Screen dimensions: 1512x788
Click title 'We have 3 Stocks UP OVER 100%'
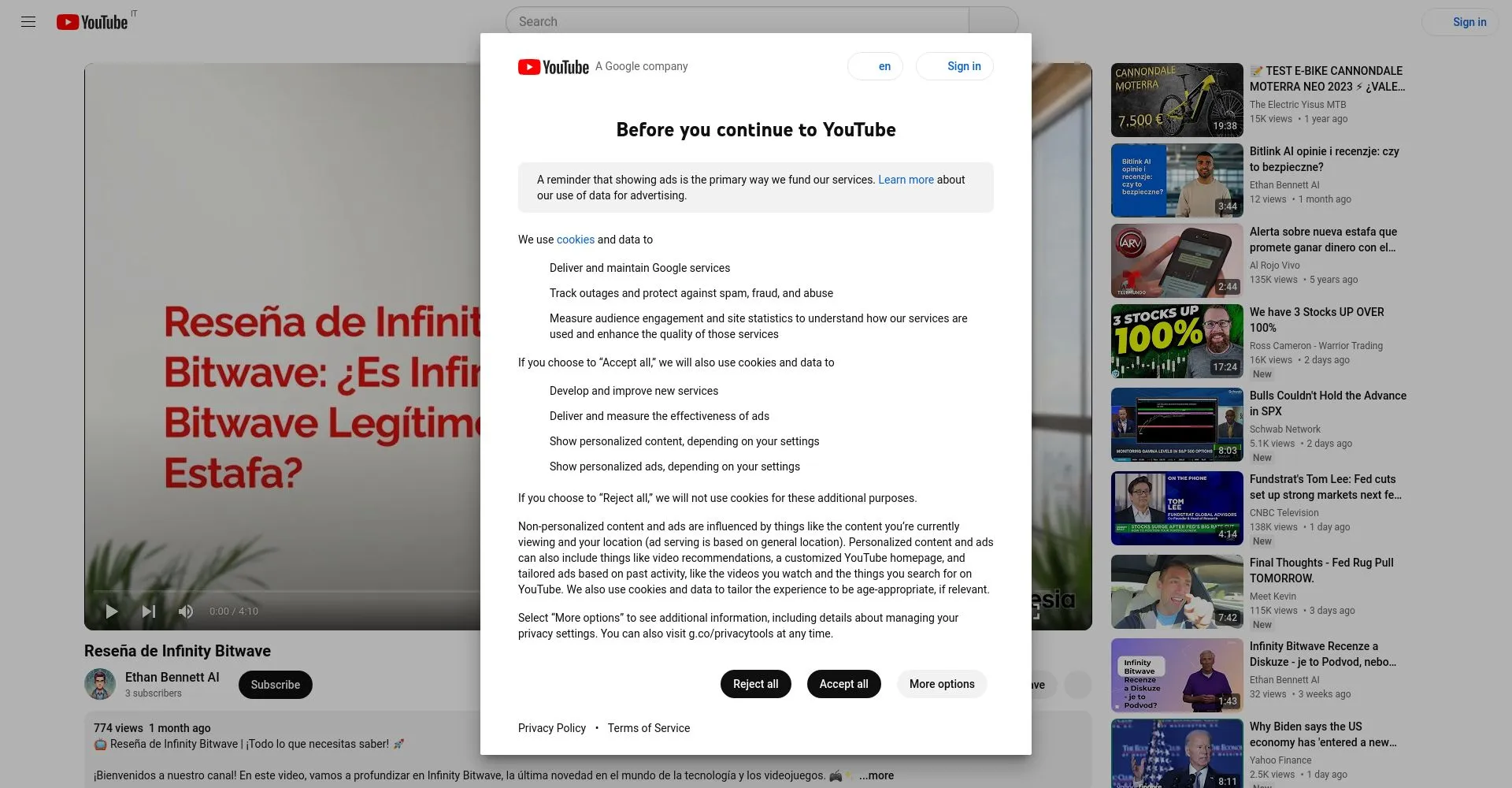click(x=1317, y=320)
